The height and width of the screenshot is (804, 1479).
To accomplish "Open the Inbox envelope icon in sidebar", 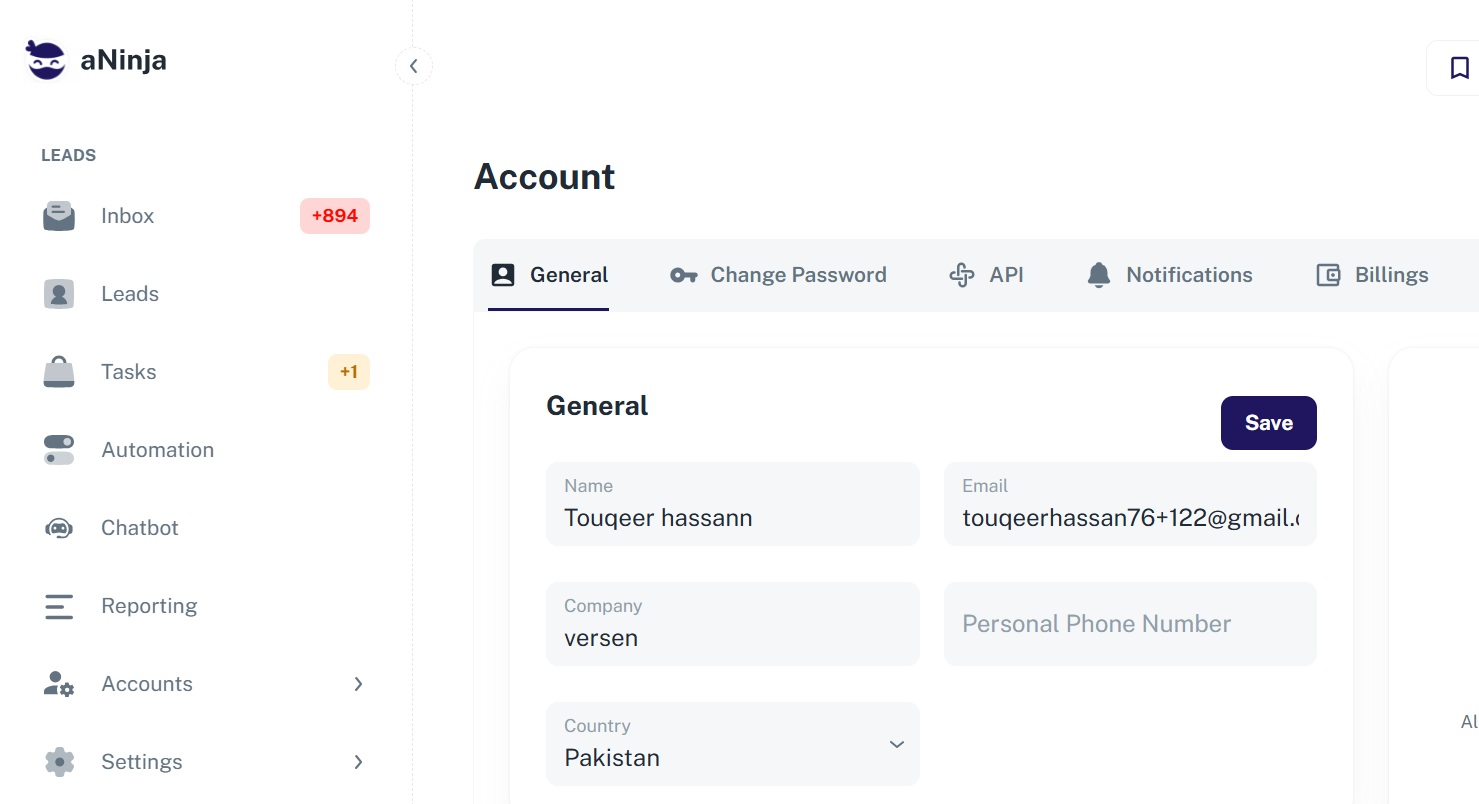I will pyautogui.click(x=59, y=216).
